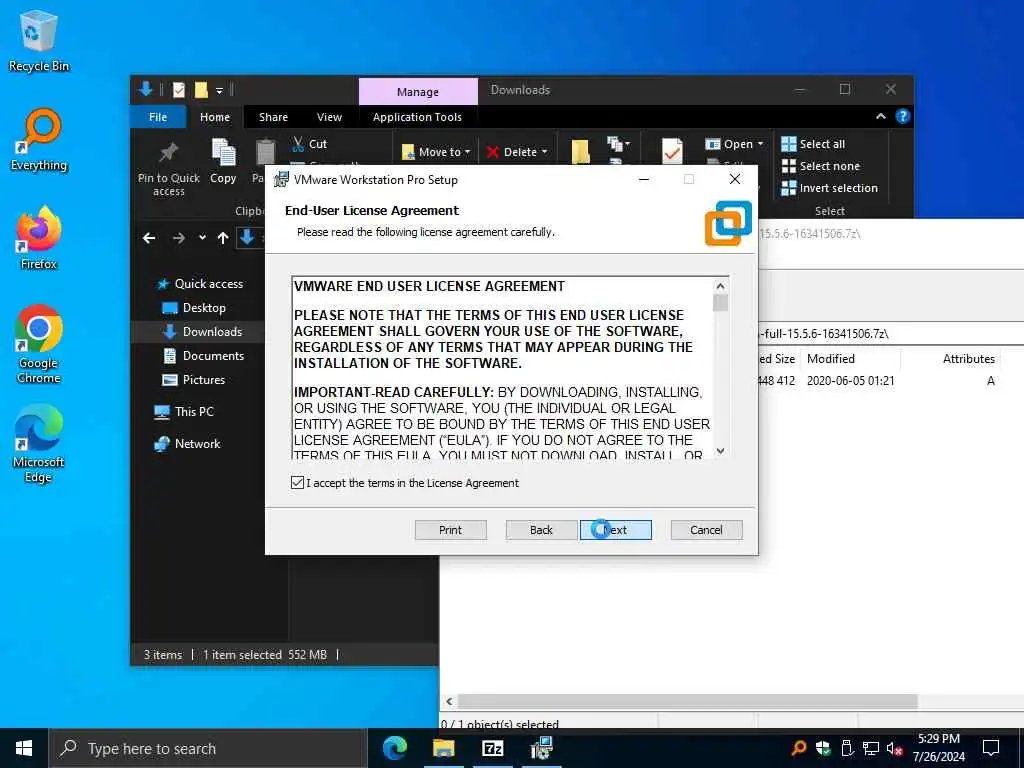
Task: Open Everything desktop shortcut
Action: click(39, 140)
